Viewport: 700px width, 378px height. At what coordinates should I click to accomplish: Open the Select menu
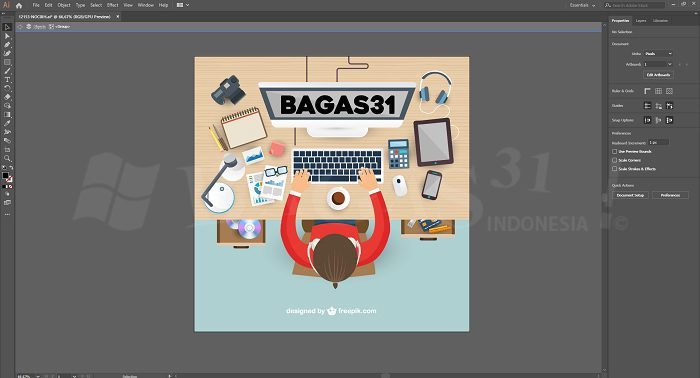click(x=96, y=5)
